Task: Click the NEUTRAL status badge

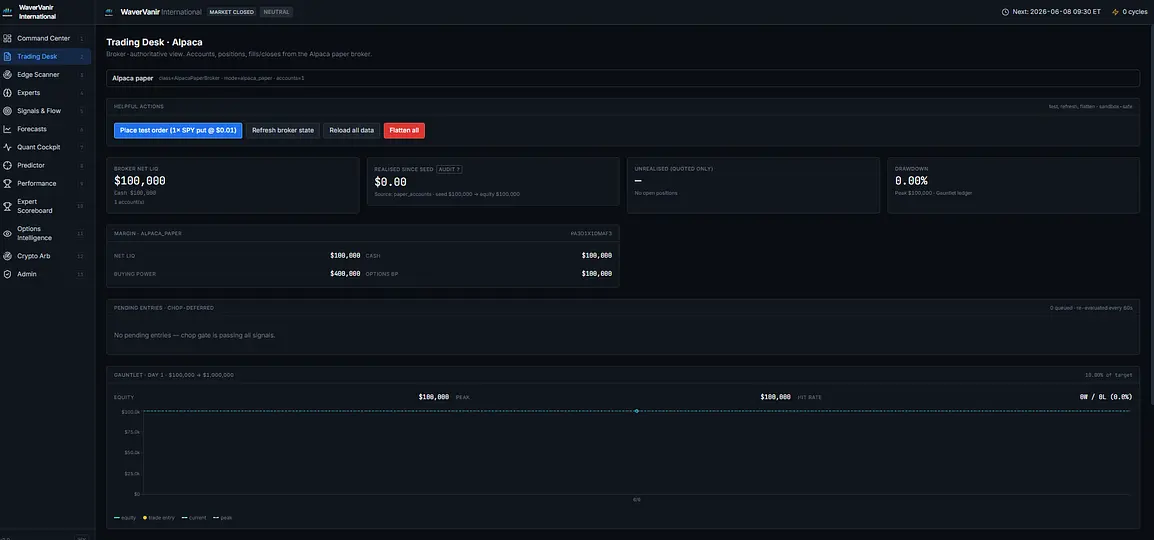Action: pyautogui.click(x=276, y=12)
